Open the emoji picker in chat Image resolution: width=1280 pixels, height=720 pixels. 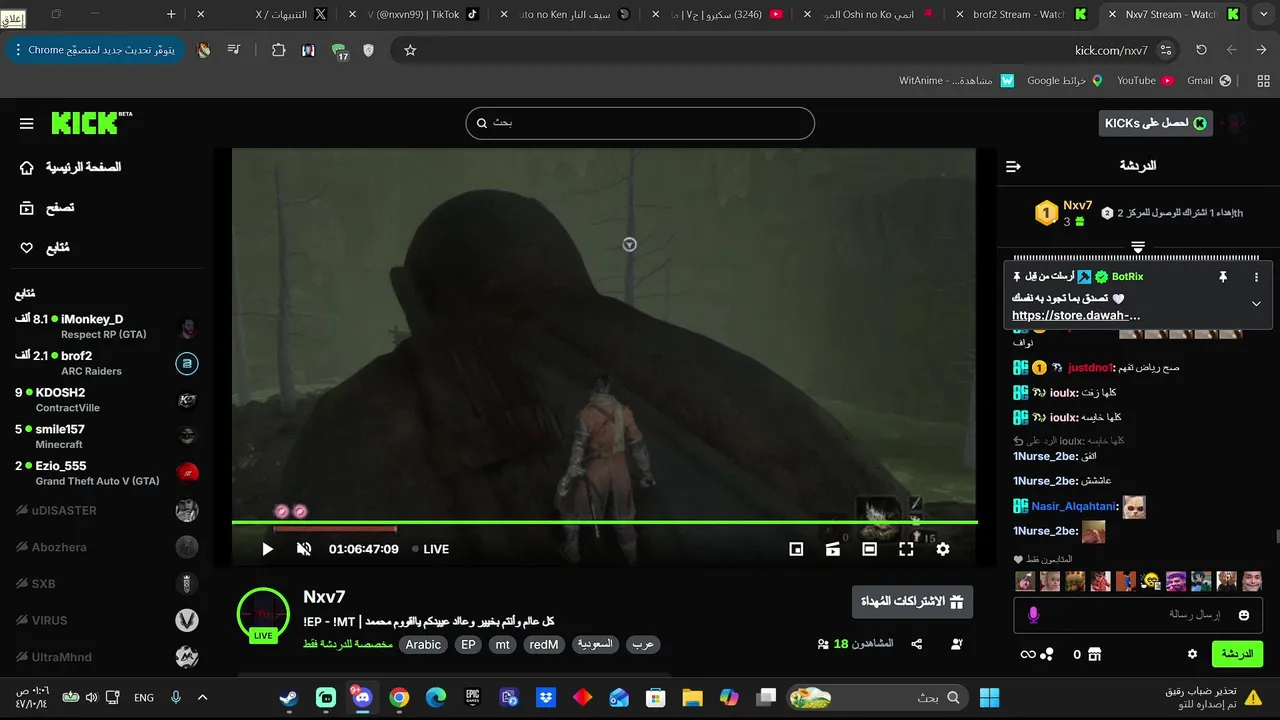pyautogui.click(x=1244, y=615)
